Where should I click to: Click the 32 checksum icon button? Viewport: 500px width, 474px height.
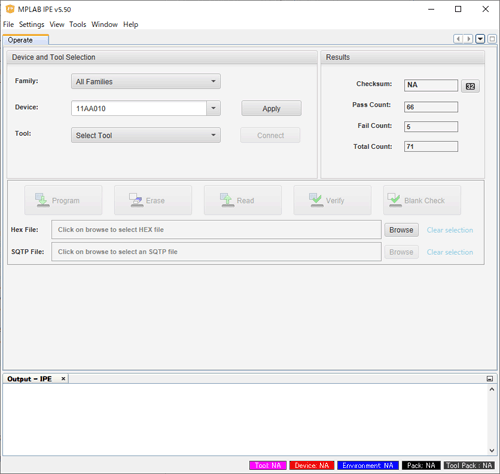pos(470,86)
